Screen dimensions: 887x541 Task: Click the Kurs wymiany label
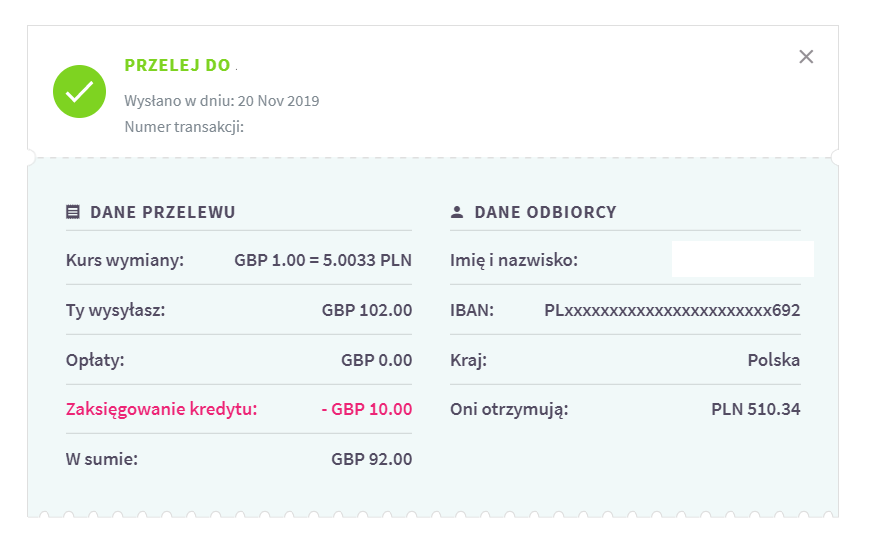125,261
